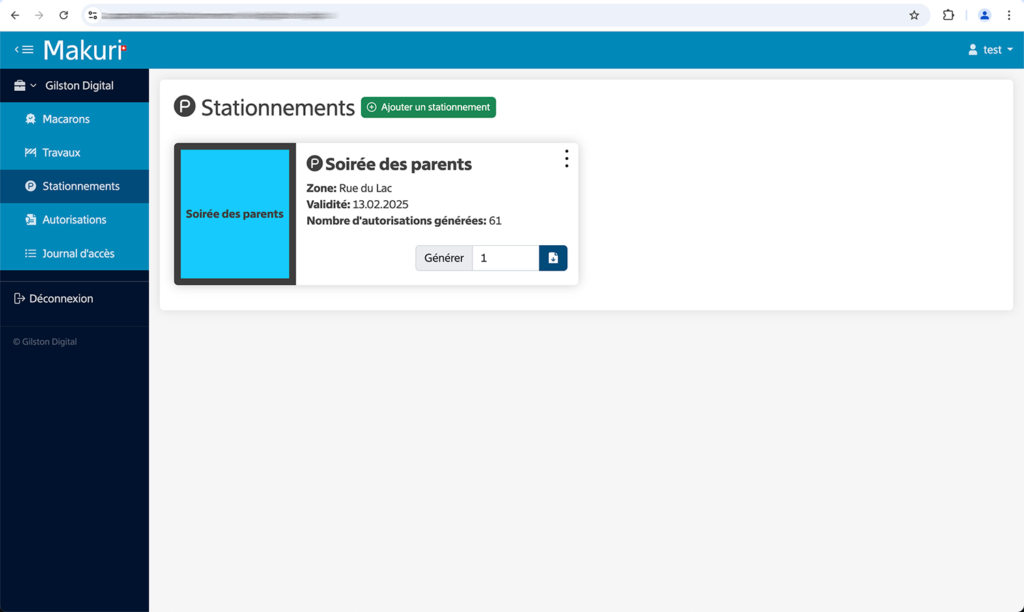Viewport: 1024px width, 612px height.
Task: Open the three-dot menu on the parking card
Action: 566,159
